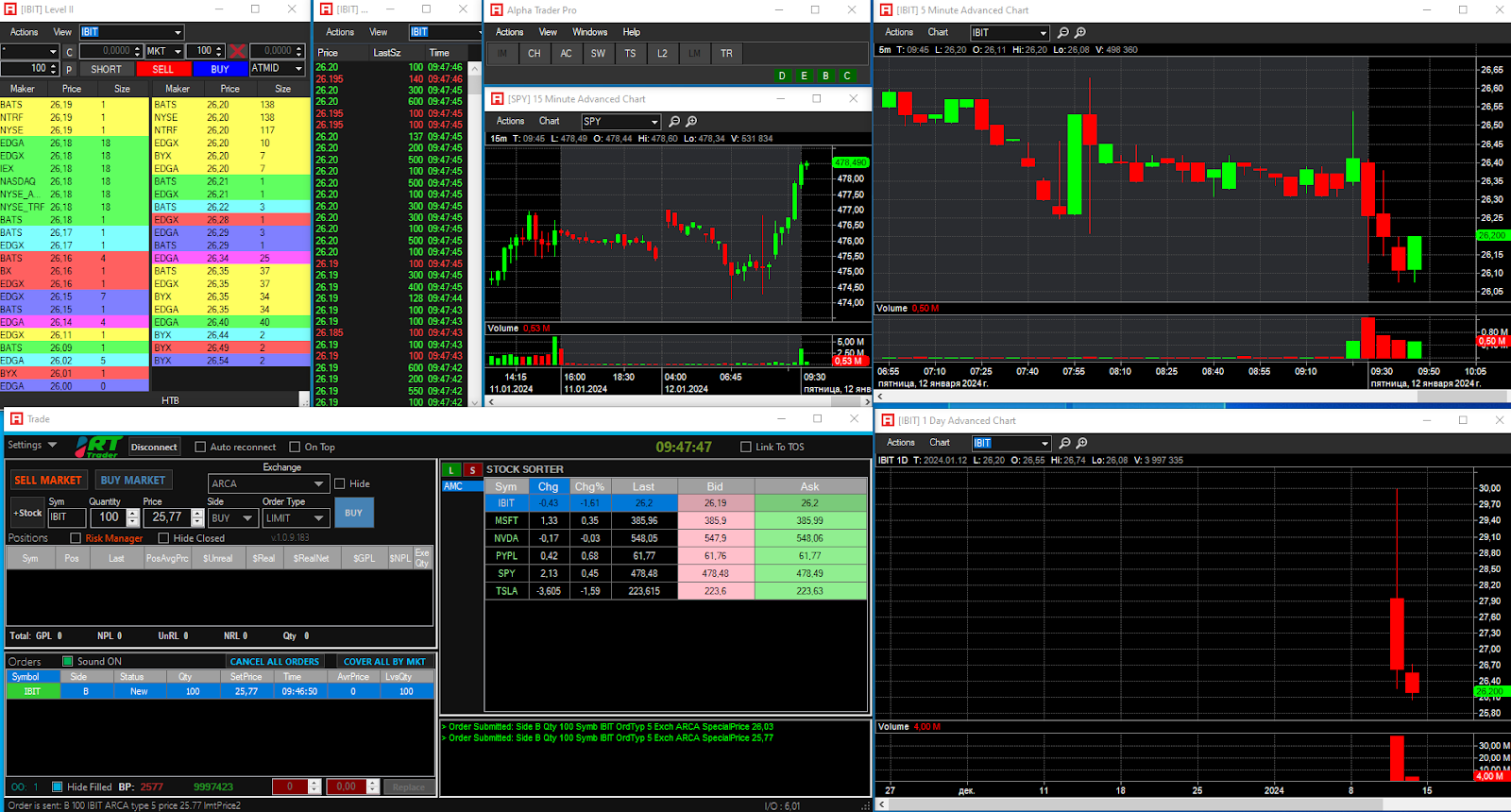This screenshot has width=1511, height=812.
Task: Open the Help menu in Alpha Trader Pro
Action: (632, 32)
